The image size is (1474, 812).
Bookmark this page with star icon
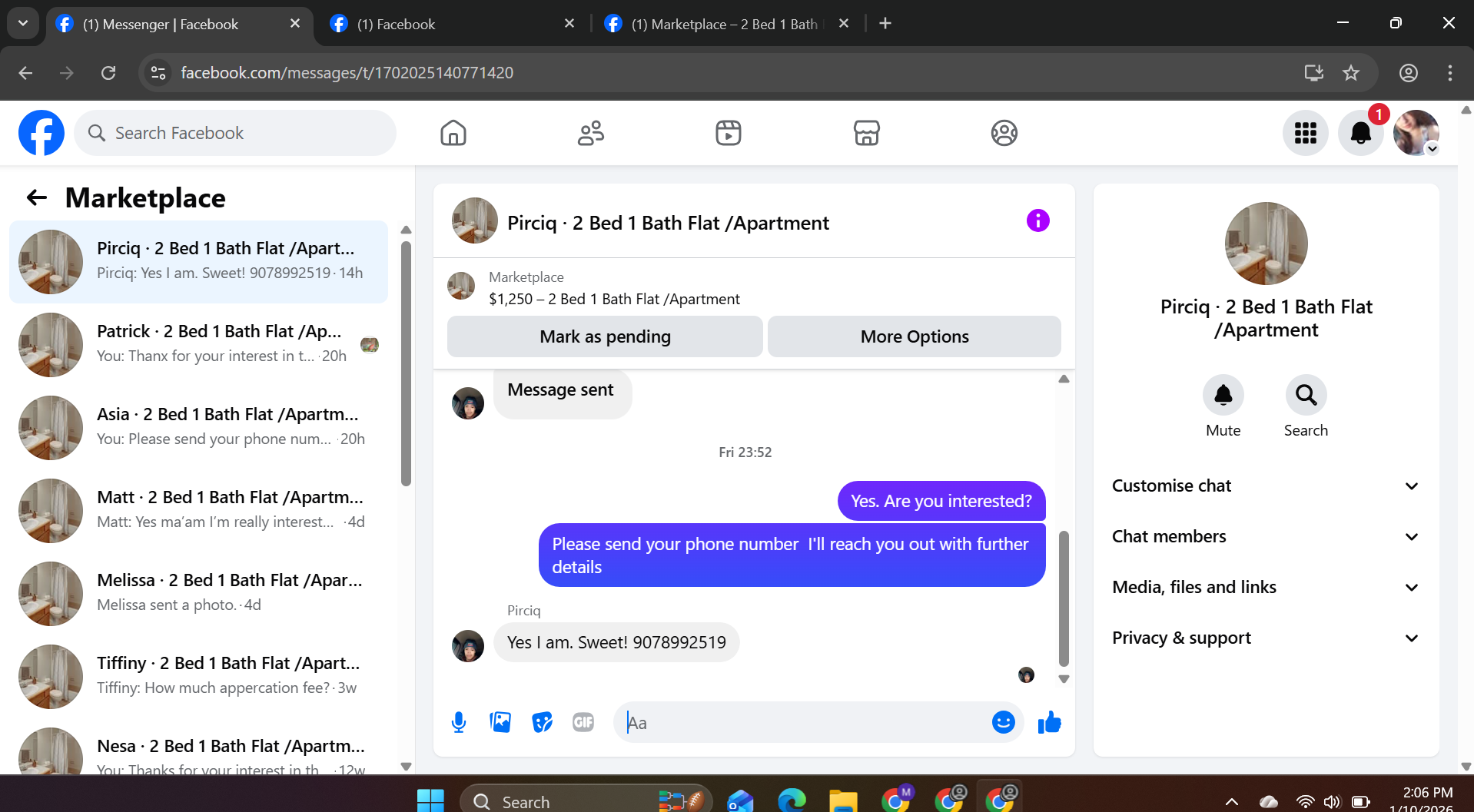coord(1350,73)
